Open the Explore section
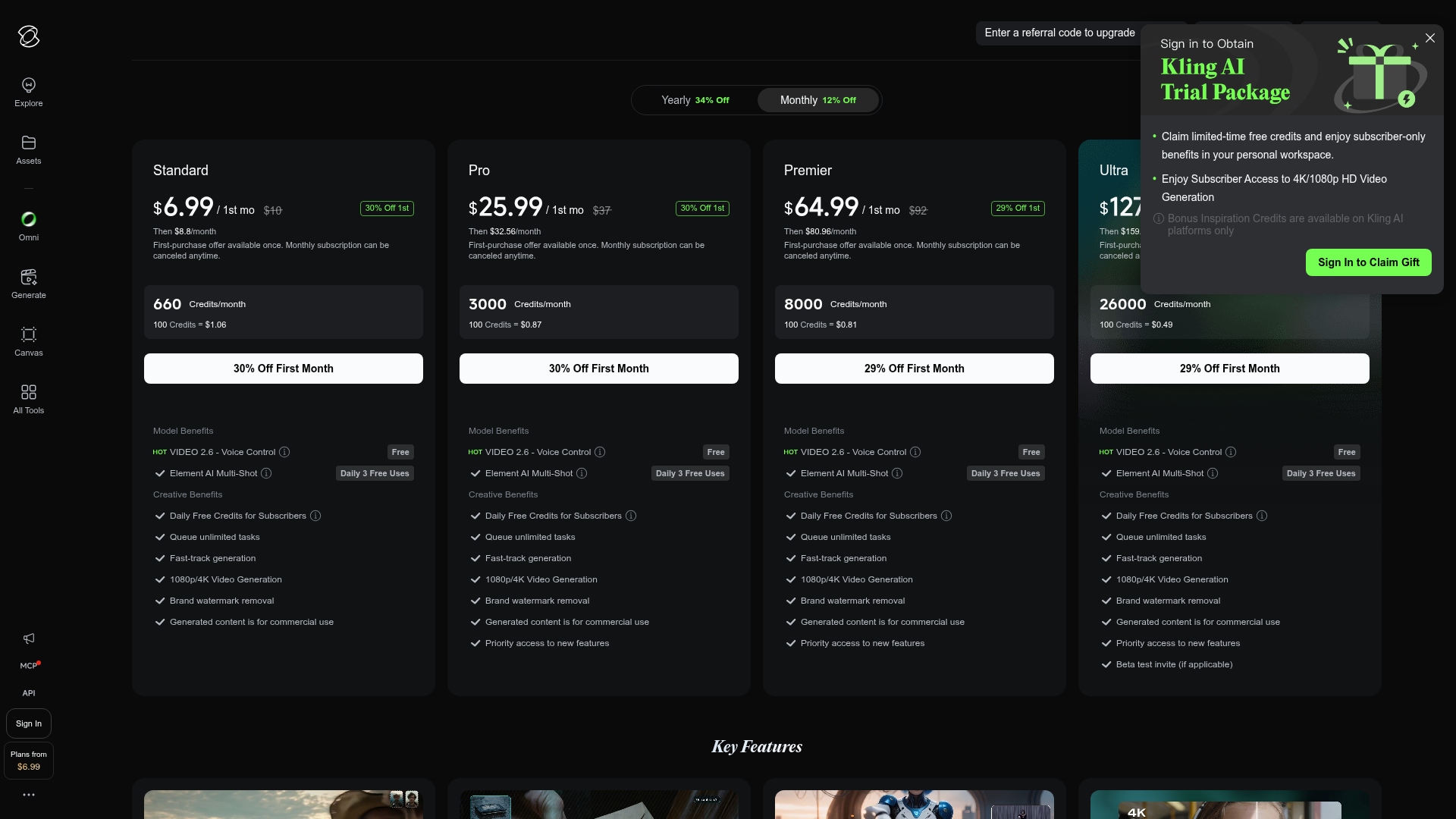The width and height of the screenshot is (1456, 819). [x=29, y=93]
